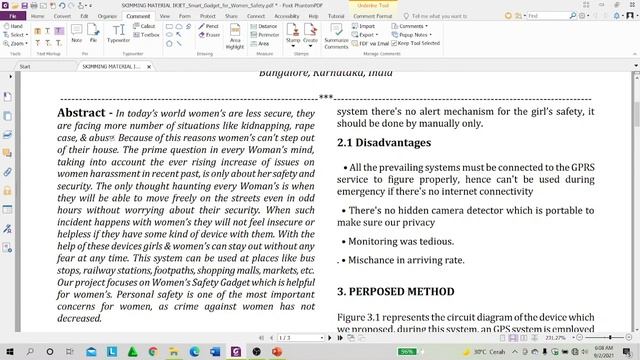This screenshot has height=360, width=640.
Task: Adjust the zoom slider handle
Action: tap(610, 338)
